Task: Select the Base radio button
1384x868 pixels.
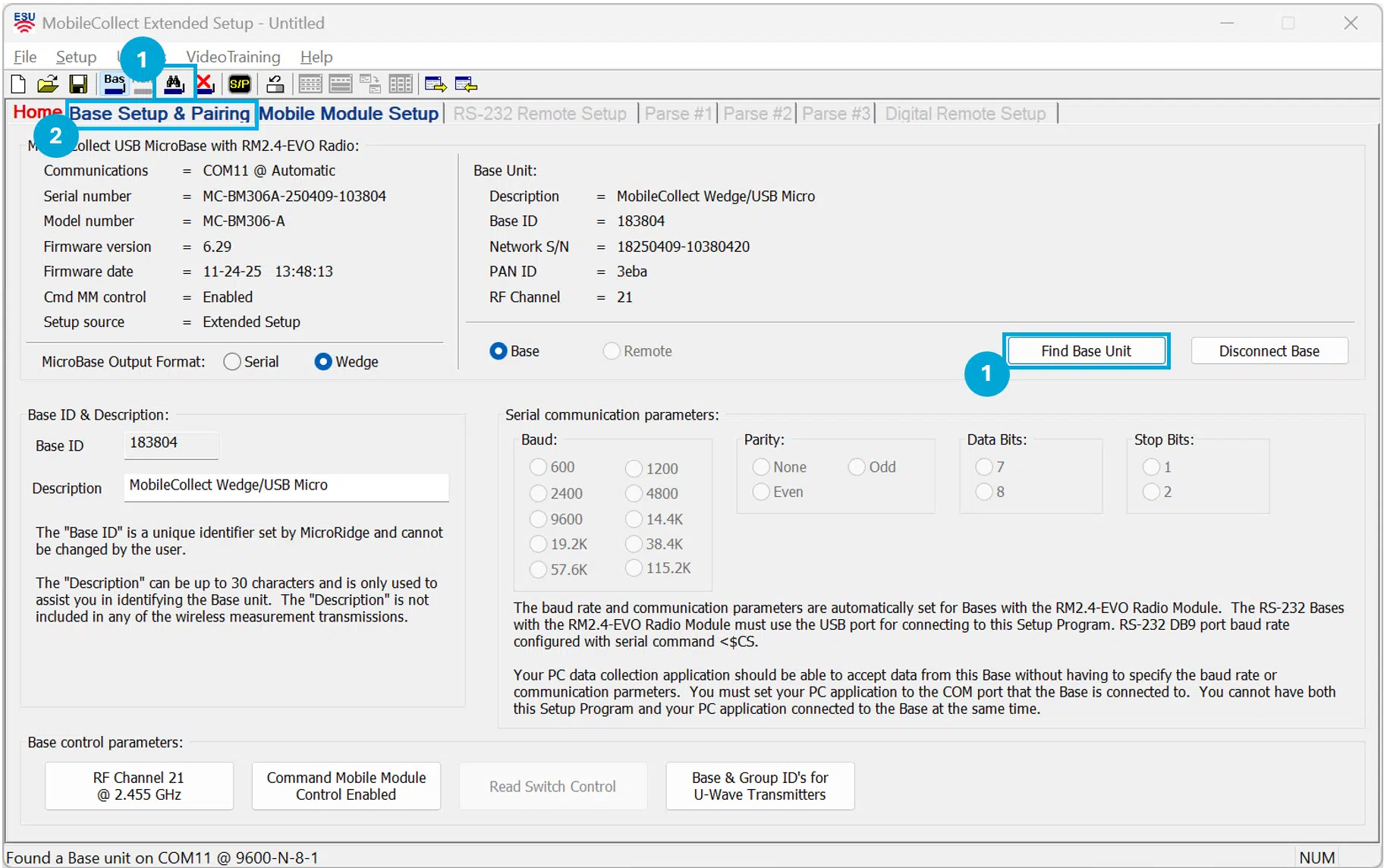Action: [x=514, y=351]
